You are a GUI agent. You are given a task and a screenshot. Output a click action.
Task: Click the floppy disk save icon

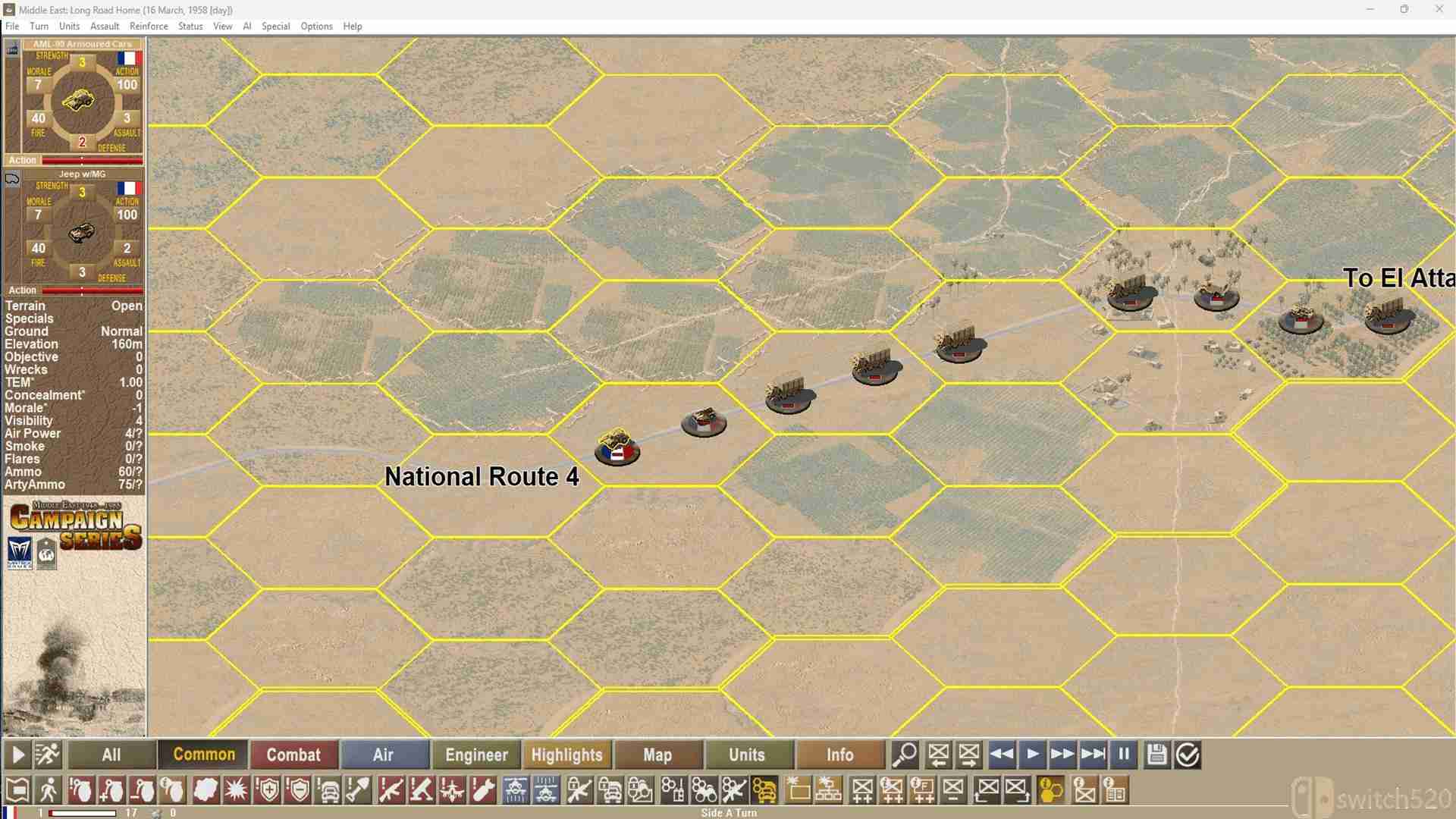coord(1156,755)
